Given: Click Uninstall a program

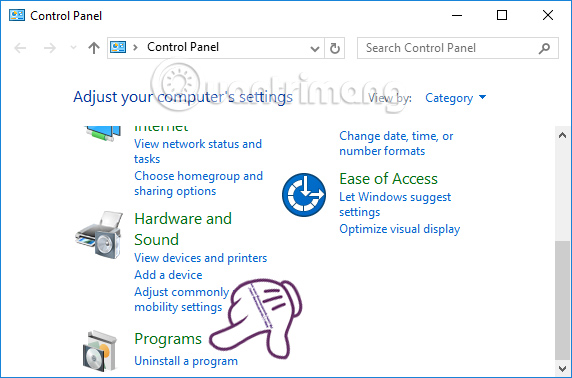Looking at the screenshot, I should coord(186,361).
